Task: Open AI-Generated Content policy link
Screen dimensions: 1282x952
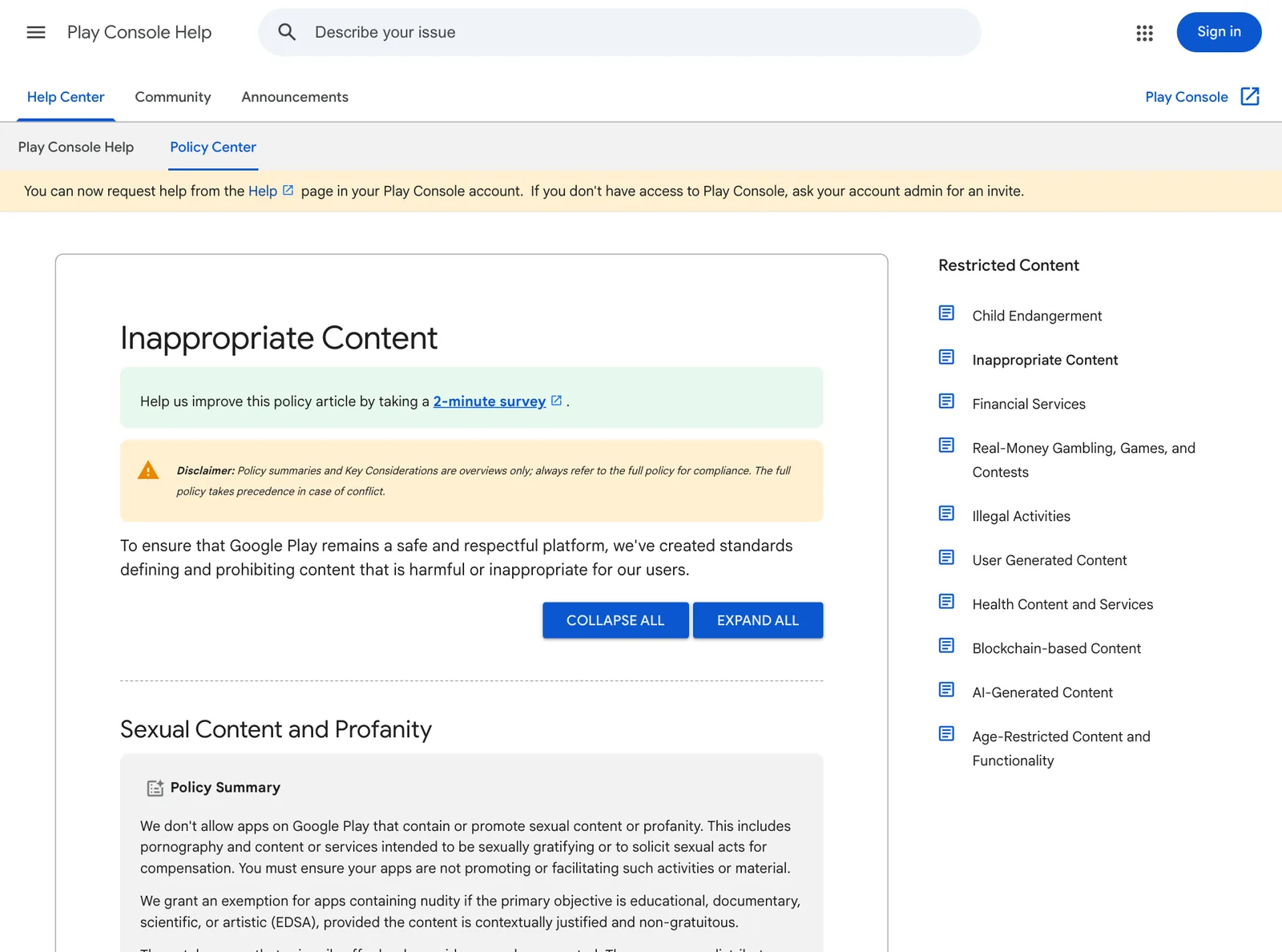Action: pyautogui.click(x=1042, y=692)
